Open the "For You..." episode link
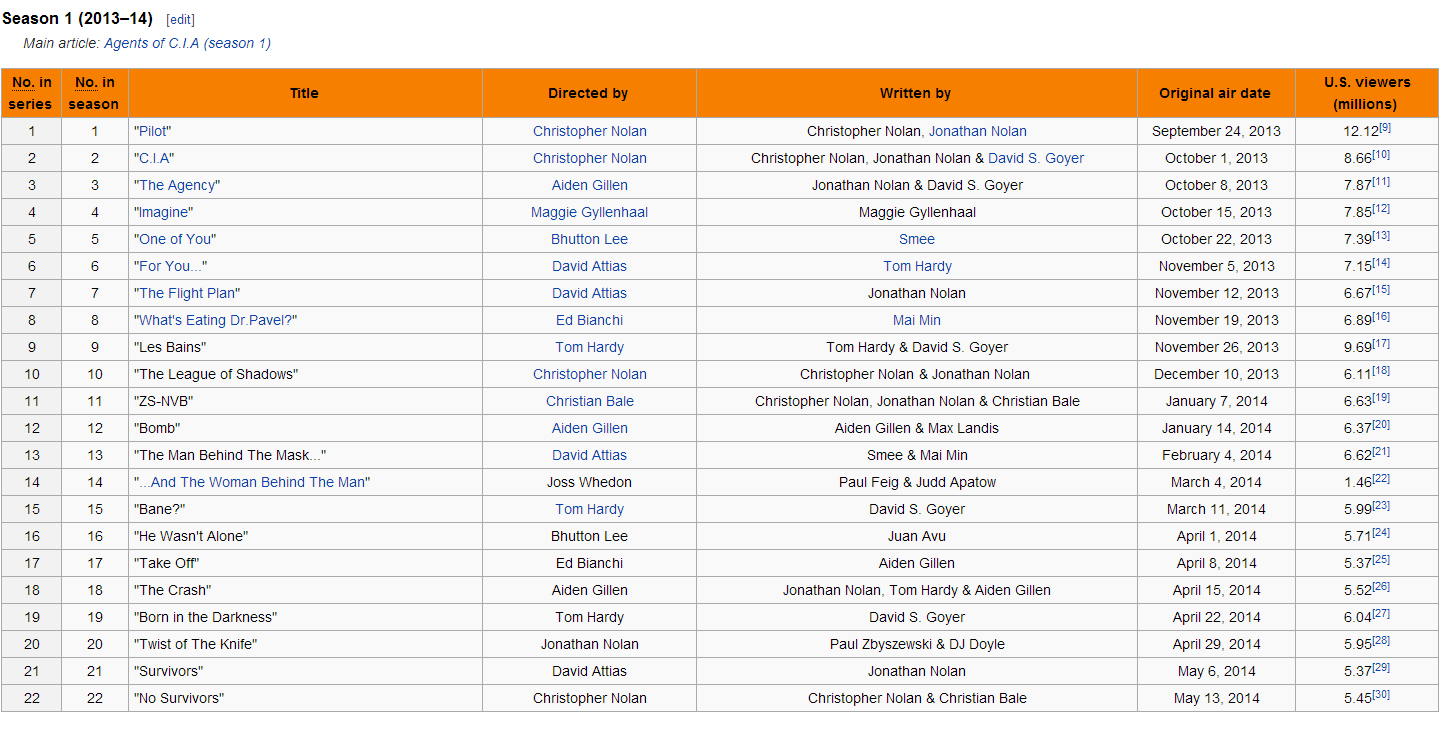This screenshot has width=1442, height=731. [171, 266]
